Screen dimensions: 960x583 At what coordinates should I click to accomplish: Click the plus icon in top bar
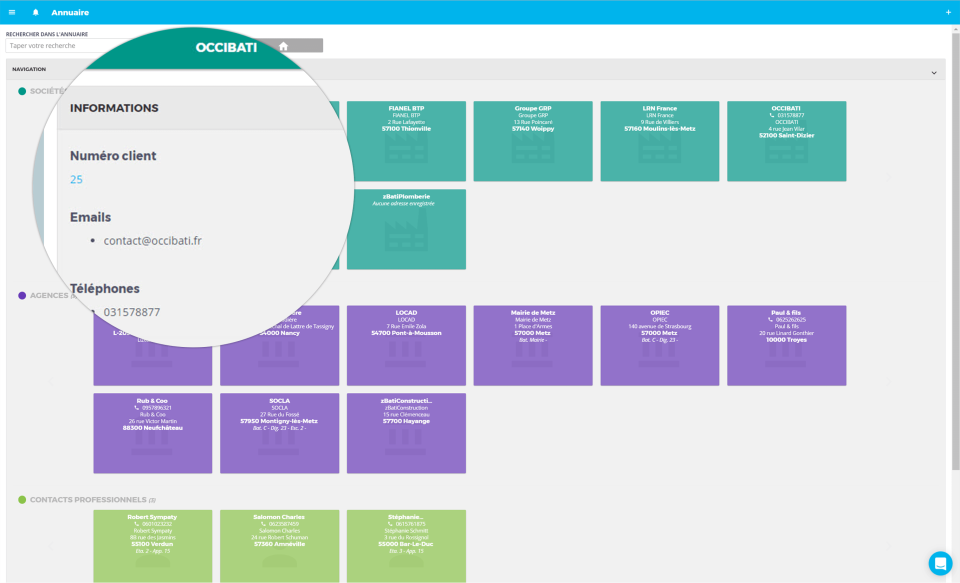[x=948, y=12]
